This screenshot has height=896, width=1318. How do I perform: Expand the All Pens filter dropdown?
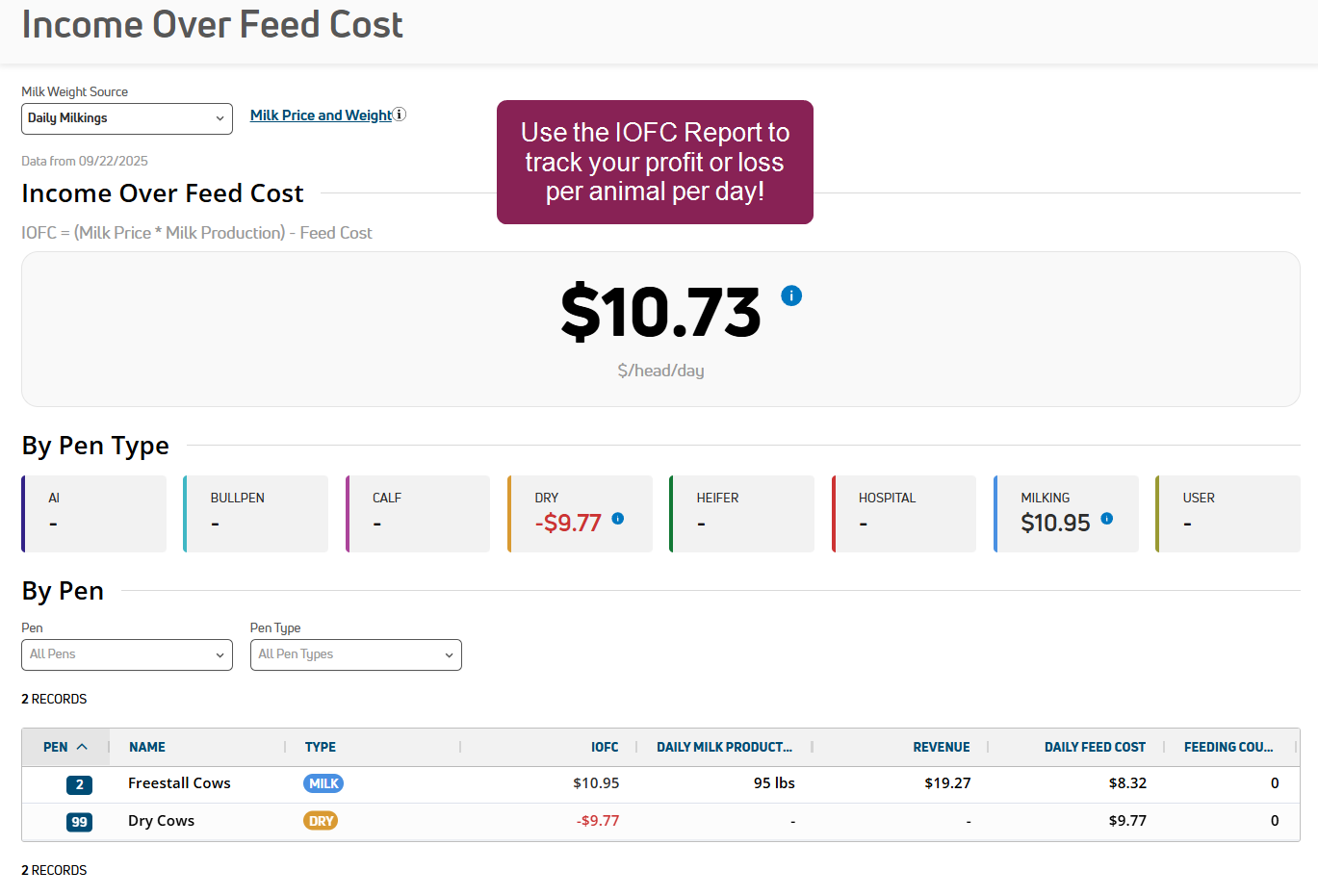click(x=127, y=654)
